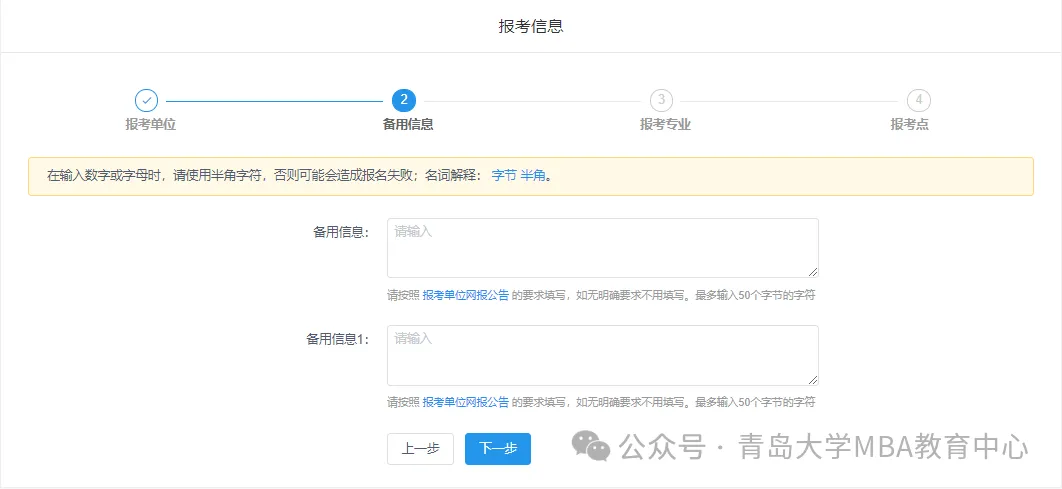Select the 备用信息 step label
1062x489 pixels.
[408, 125]
